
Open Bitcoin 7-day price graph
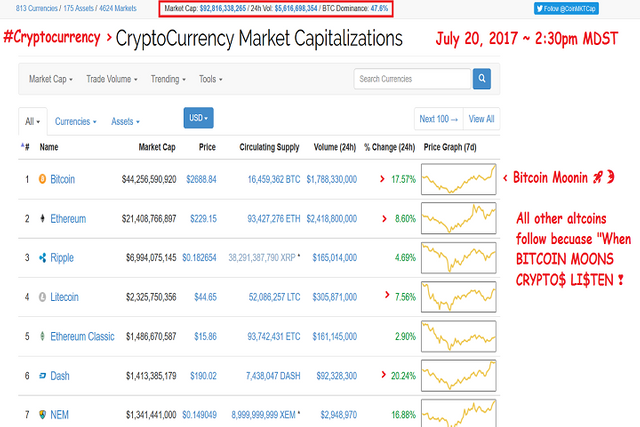[x=459, y=179]
